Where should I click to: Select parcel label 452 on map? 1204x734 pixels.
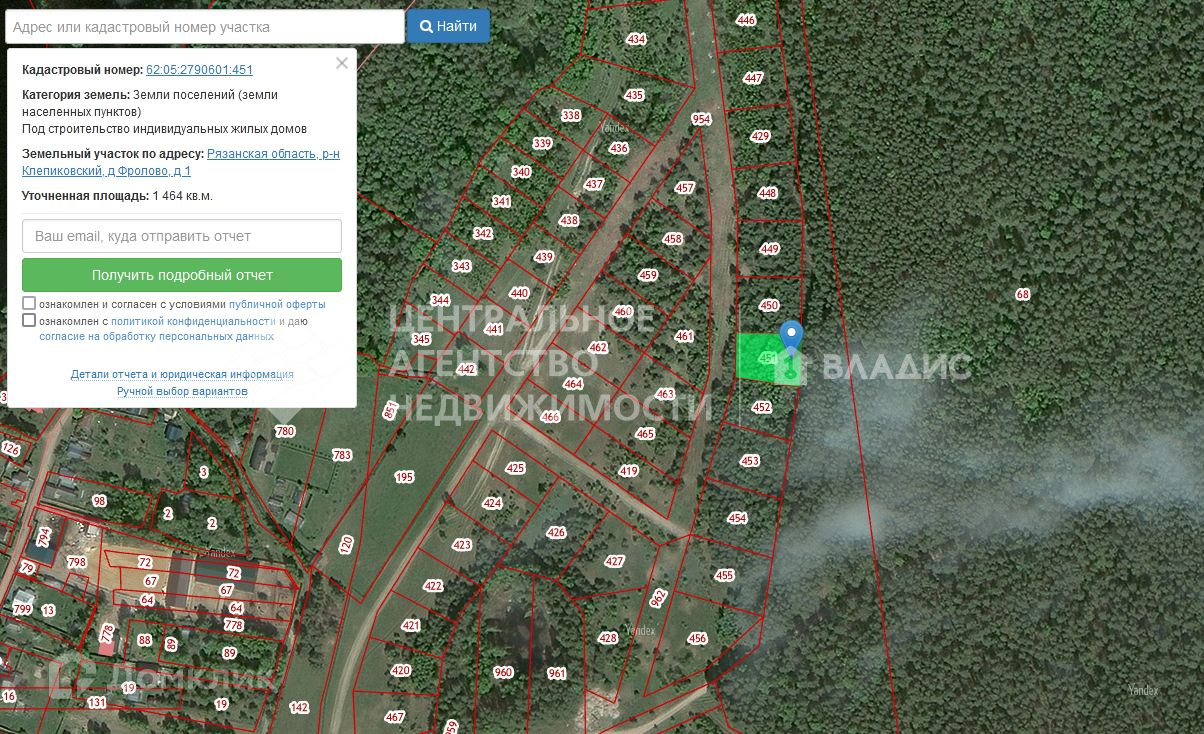tap(762, 407)
